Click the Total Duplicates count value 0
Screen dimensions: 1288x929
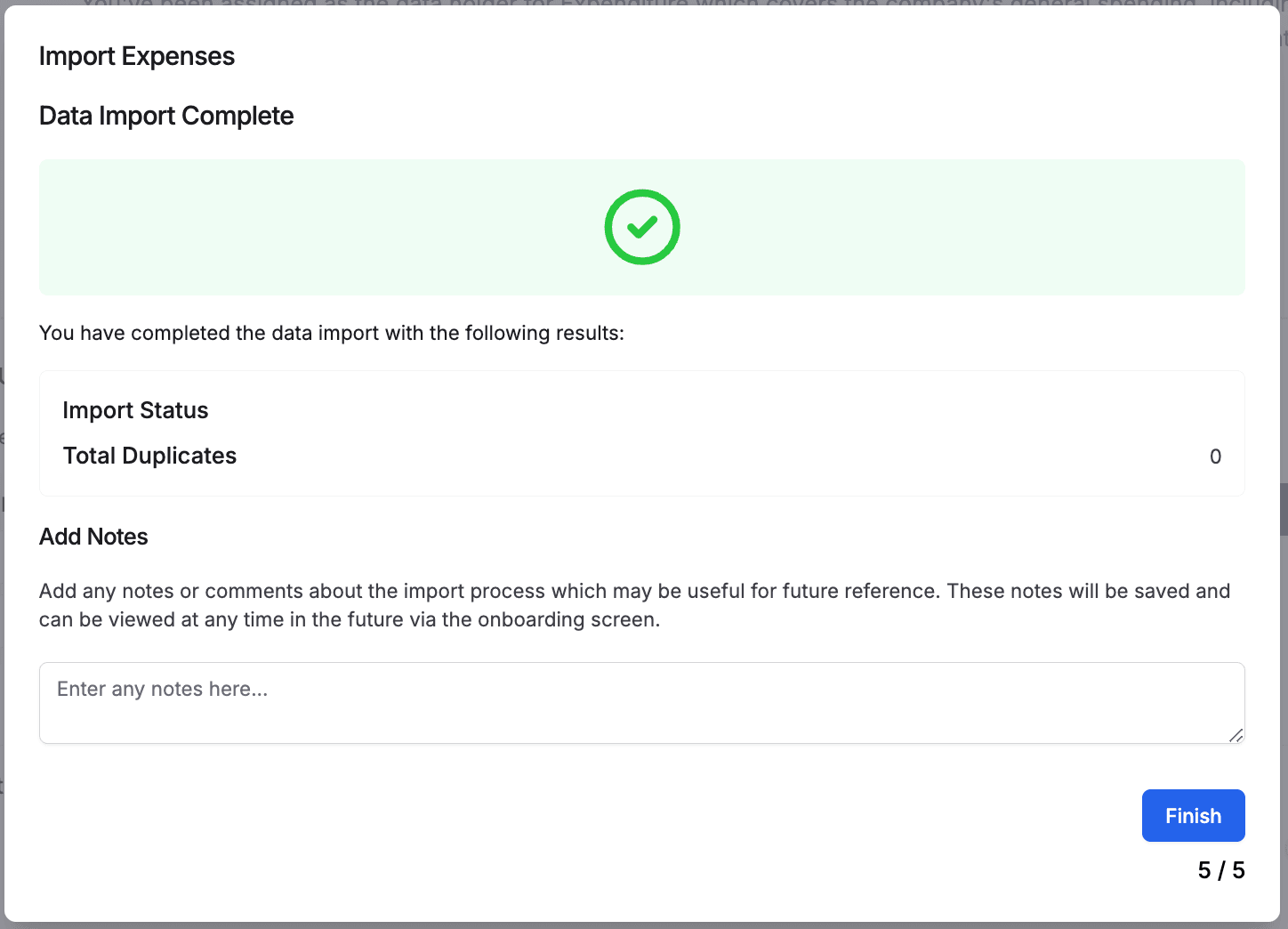point(1215,456)
